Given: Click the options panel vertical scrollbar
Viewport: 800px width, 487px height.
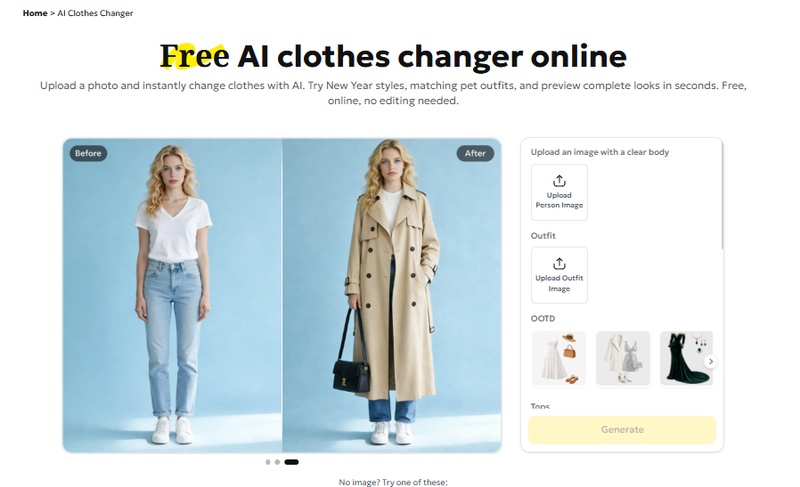Looking at the screenshot, I should (x=722, y=195).
